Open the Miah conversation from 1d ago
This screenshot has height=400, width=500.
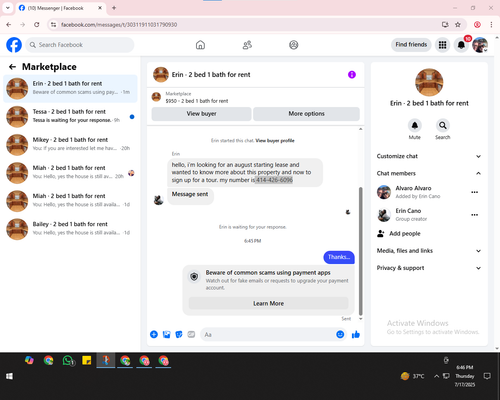(70, 201)
